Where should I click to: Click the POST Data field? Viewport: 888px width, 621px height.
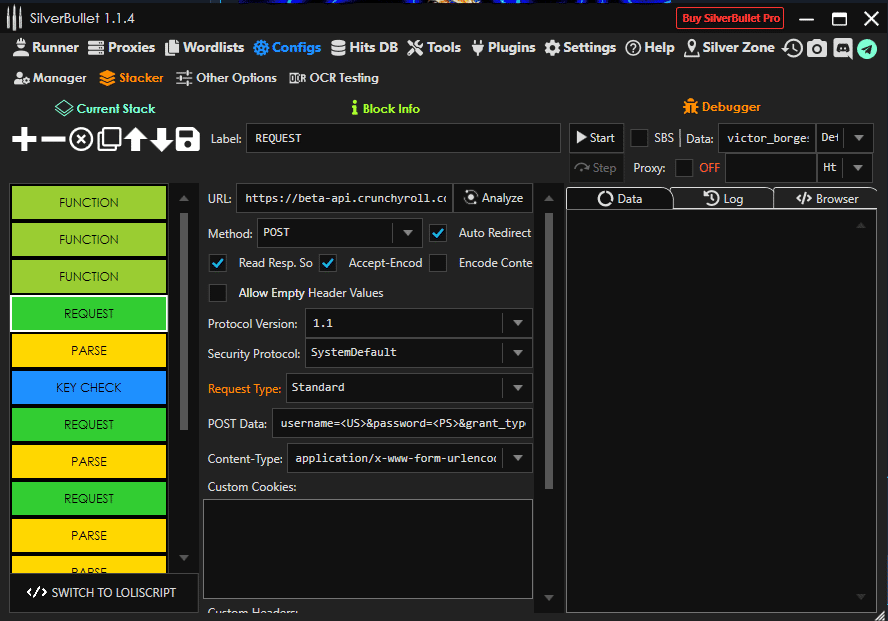click(402, 423)
